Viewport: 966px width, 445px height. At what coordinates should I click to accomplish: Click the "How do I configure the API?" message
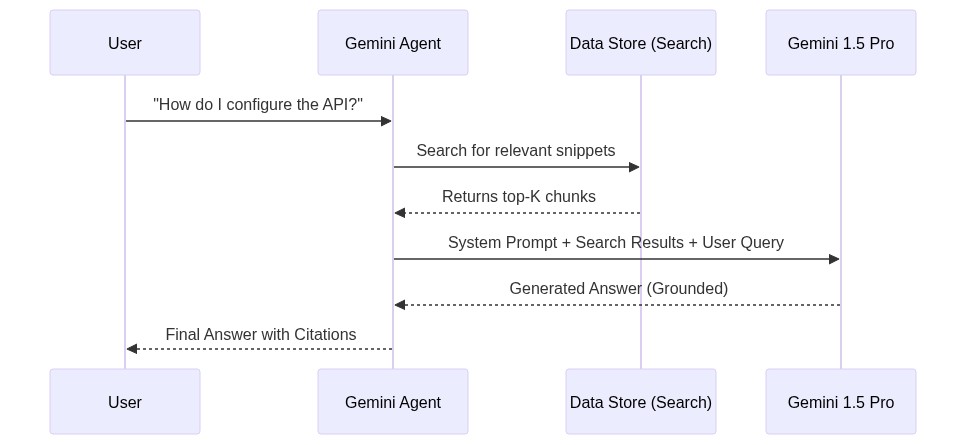coord(258,105)
